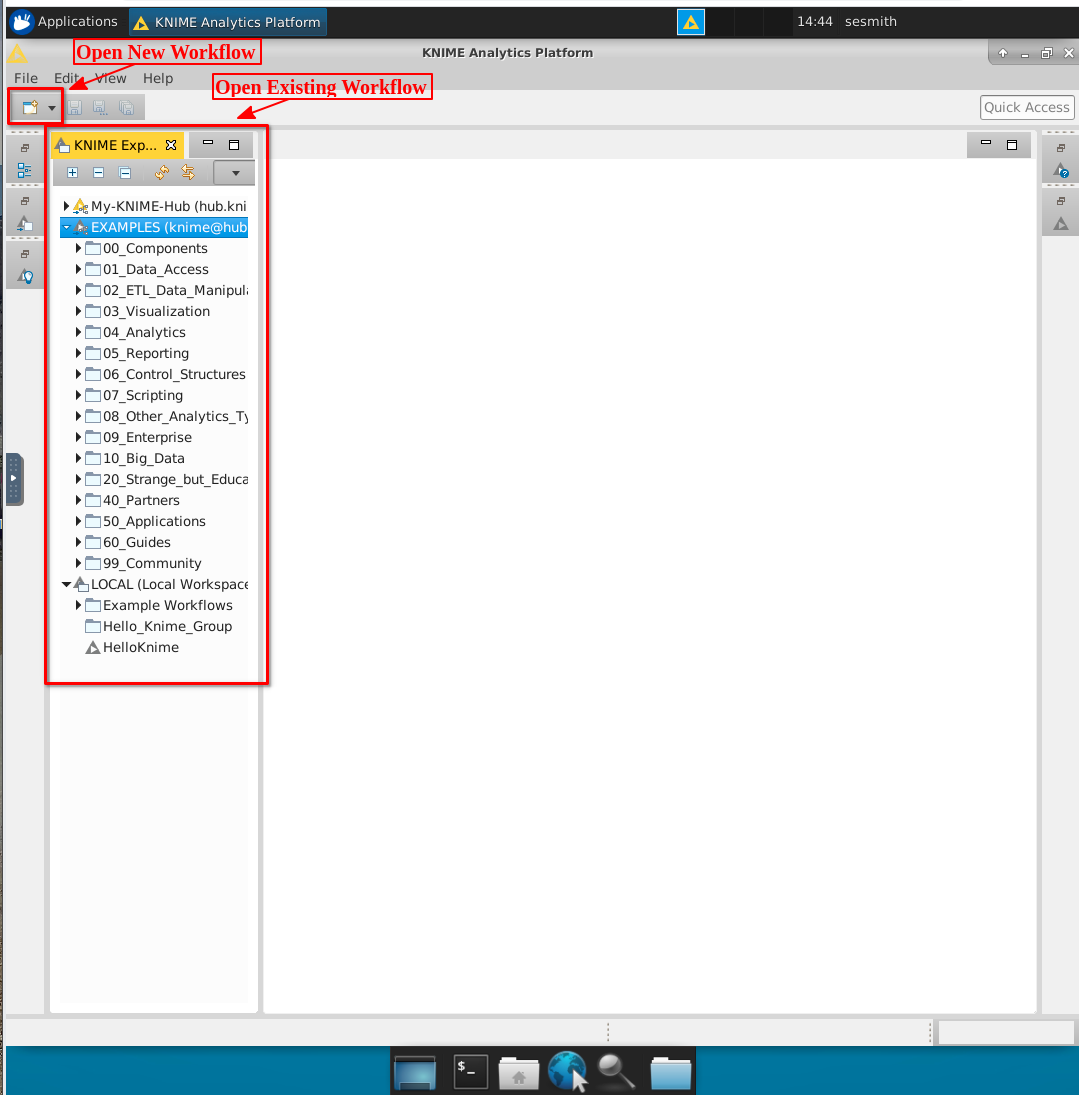Click the KNIME Analytics Platform taskbar button
Screen dimensions: 1079x1095
(228, 22)
